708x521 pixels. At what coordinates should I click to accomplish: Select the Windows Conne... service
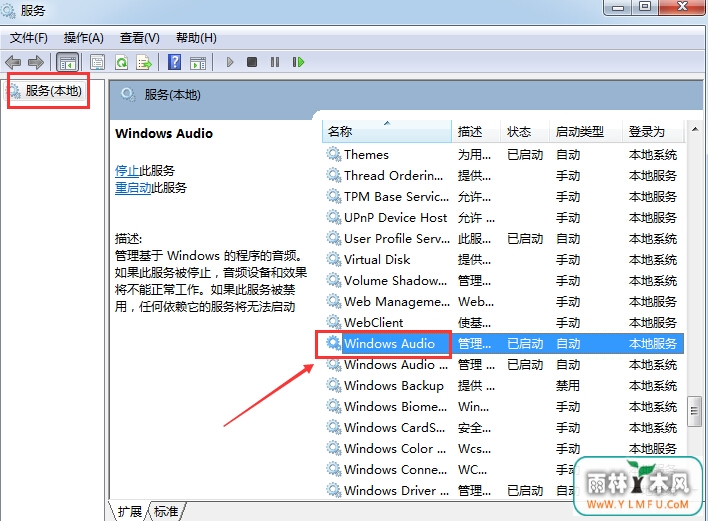[503, 470]
